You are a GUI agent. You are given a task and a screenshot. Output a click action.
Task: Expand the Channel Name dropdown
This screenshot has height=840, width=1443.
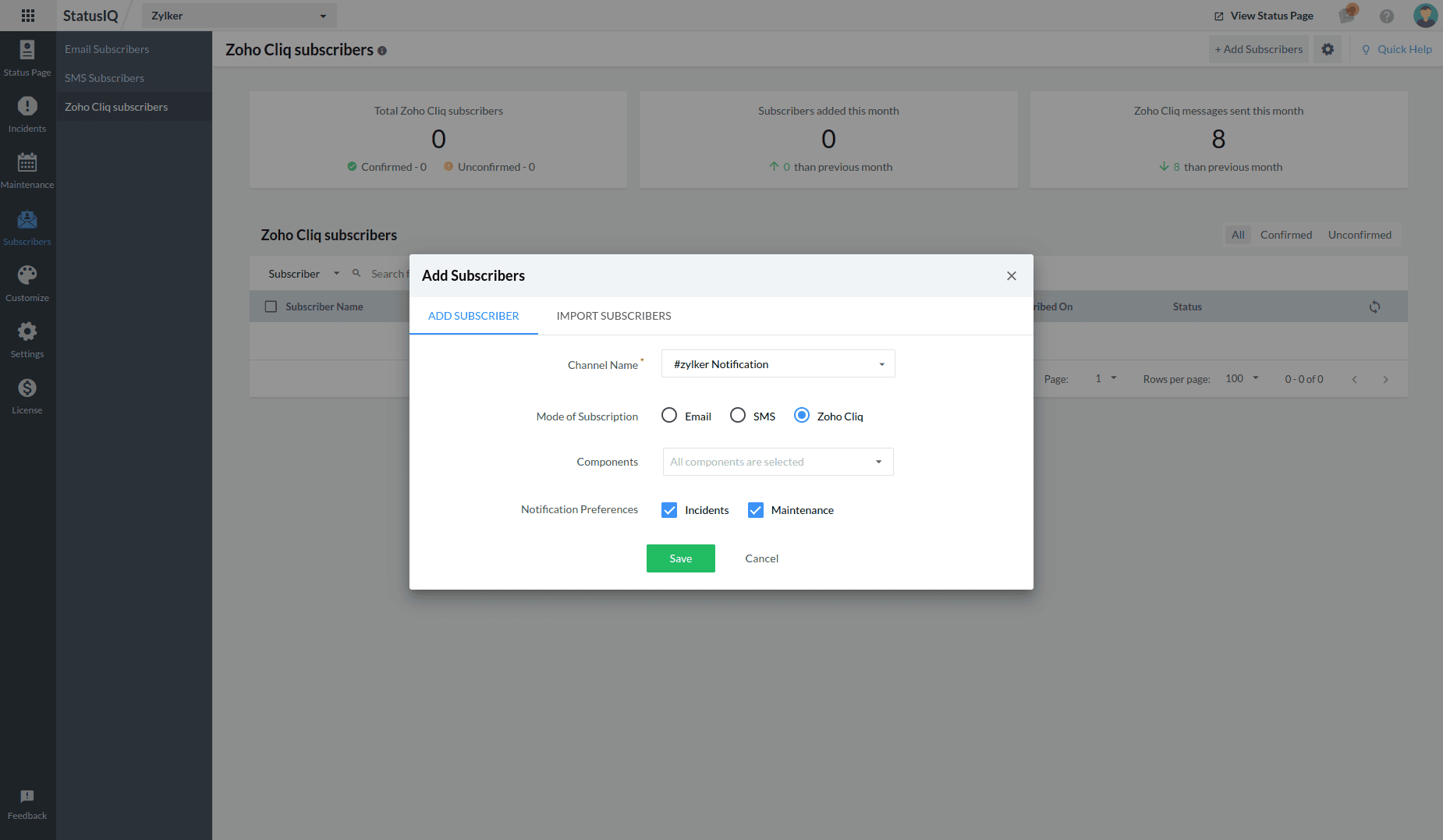pos(778,364)
